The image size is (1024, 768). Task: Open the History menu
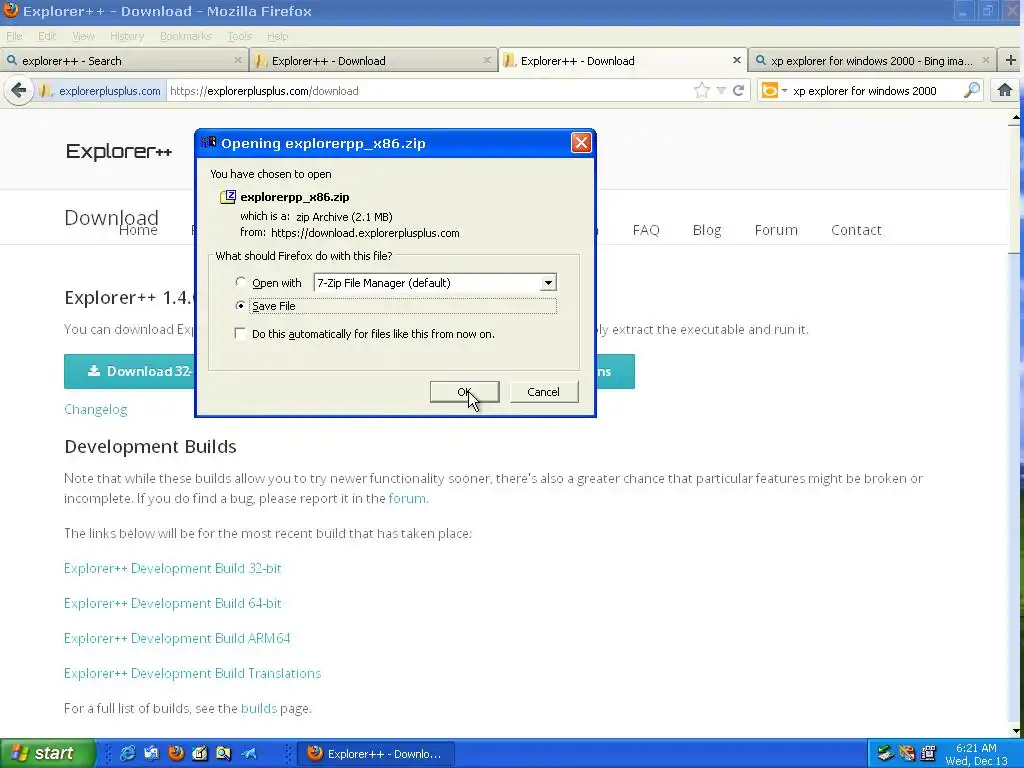coord(127,36)
